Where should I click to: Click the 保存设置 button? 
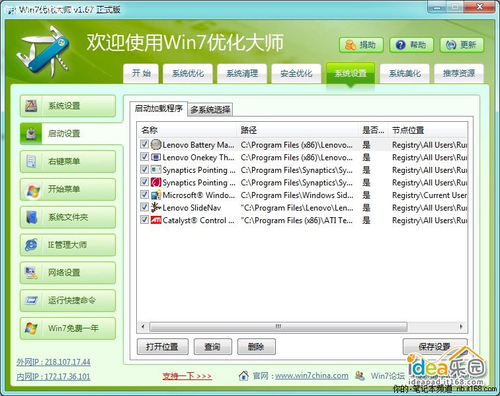click(435, 347)
